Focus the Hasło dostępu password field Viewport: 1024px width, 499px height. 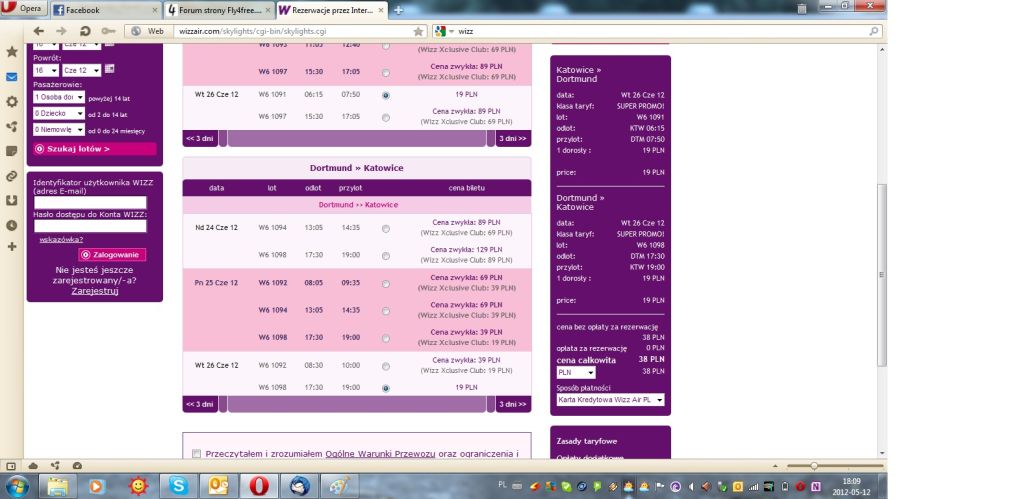(90, 226)
